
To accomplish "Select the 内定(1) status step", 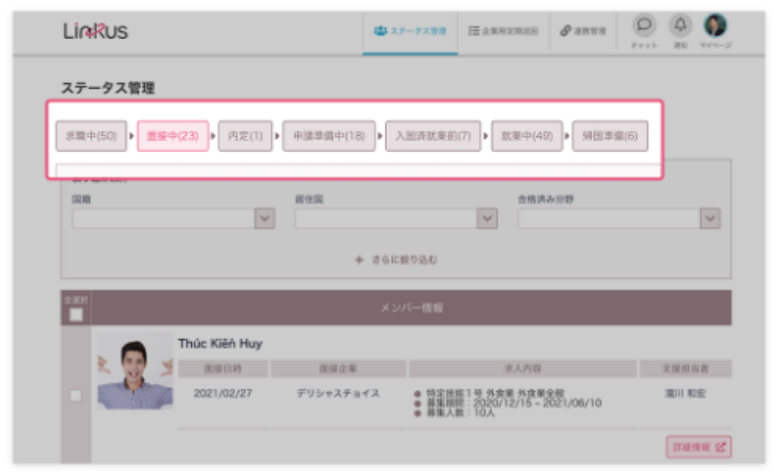I will point(245,136).
